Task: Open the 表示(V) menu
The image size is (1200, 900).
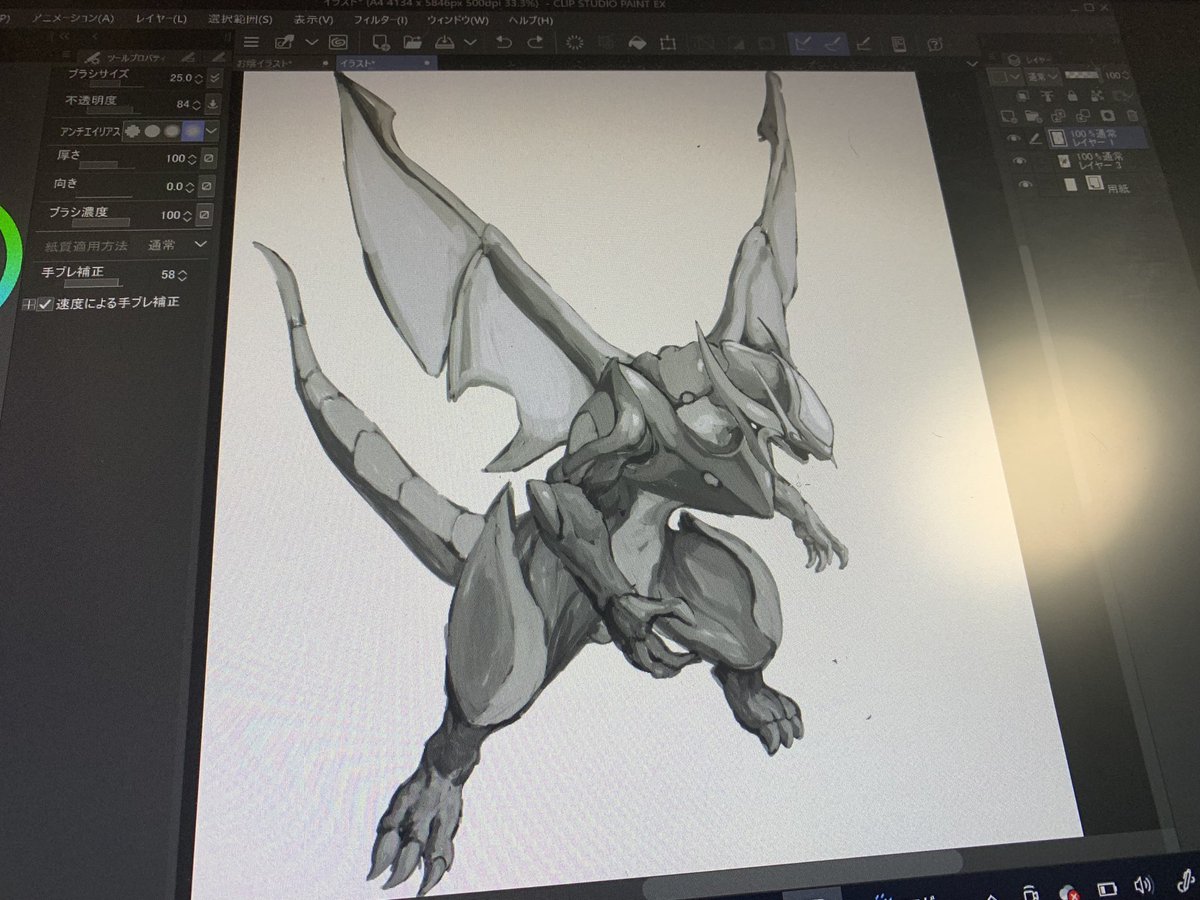Action: coord(314,19)
